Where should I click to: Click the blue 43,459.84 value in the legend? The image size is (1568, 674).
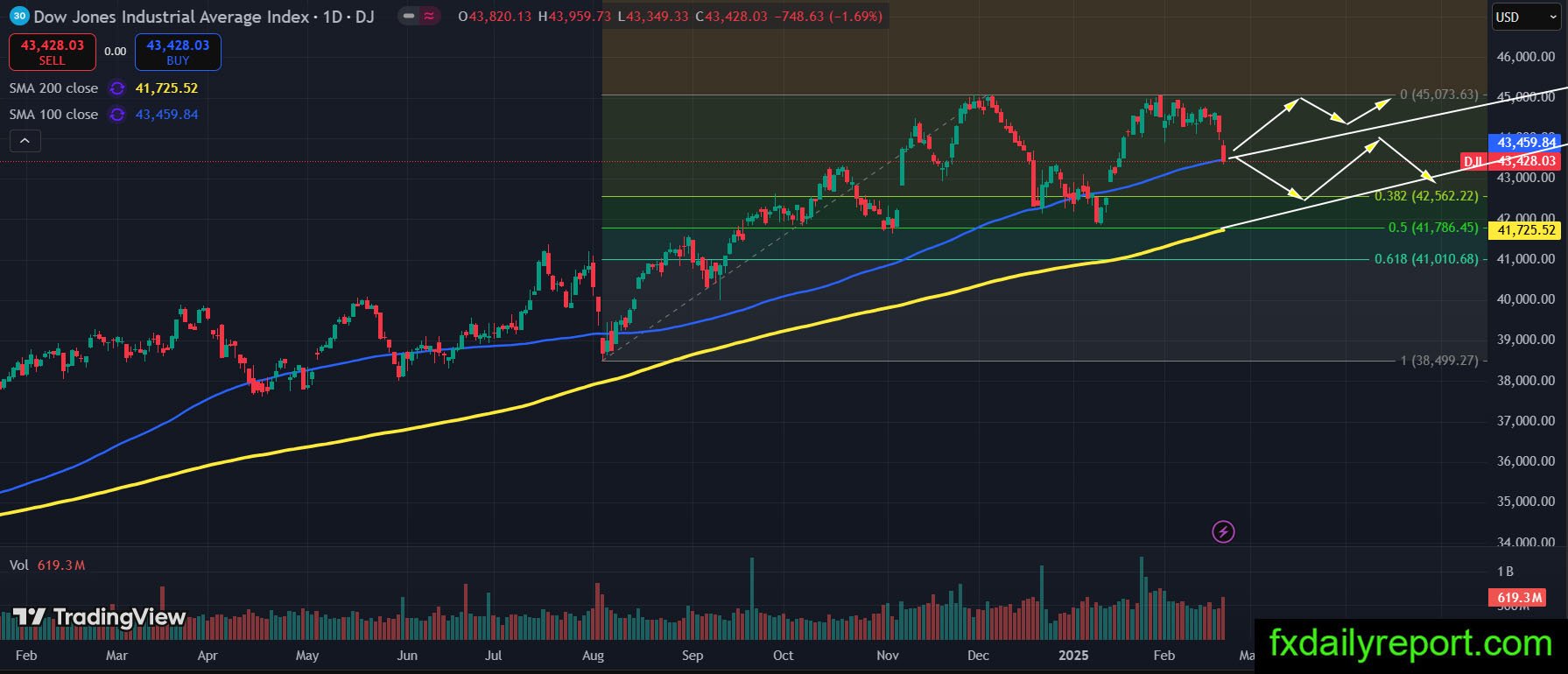166,115
